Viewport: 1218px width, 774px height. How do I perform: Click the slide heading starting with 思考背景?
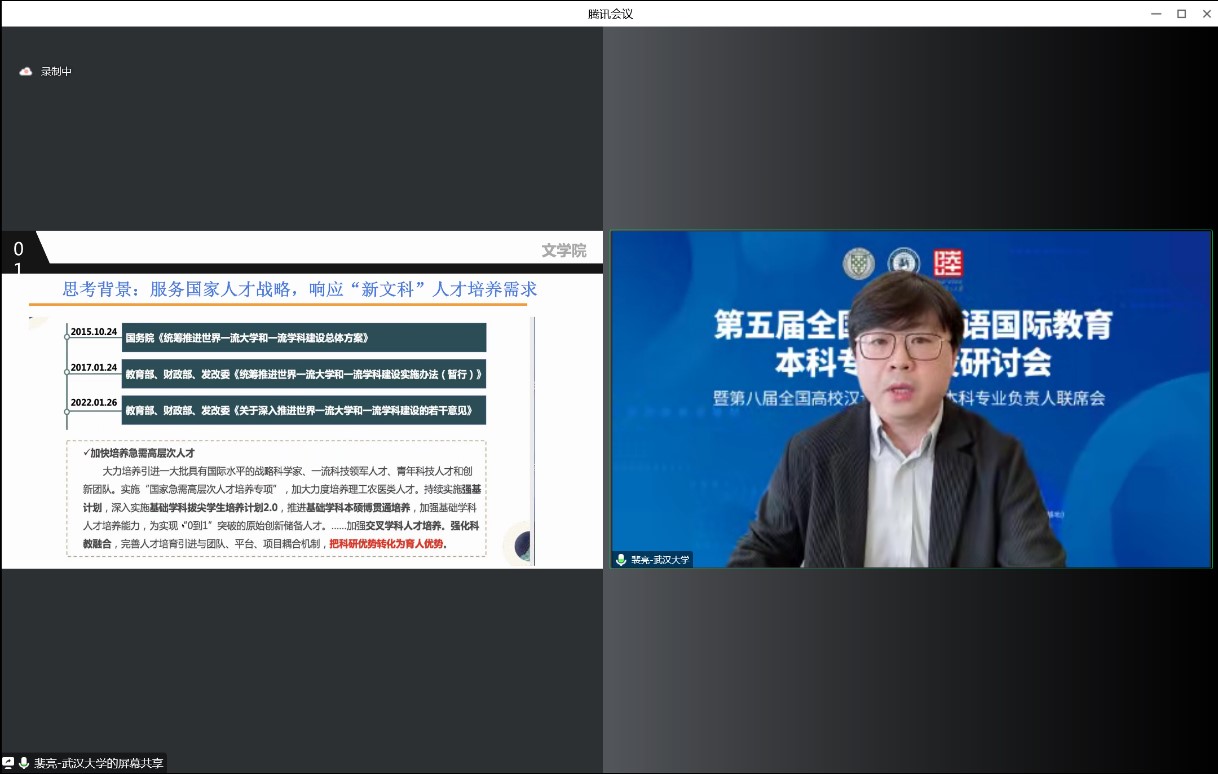click(300, 289)
